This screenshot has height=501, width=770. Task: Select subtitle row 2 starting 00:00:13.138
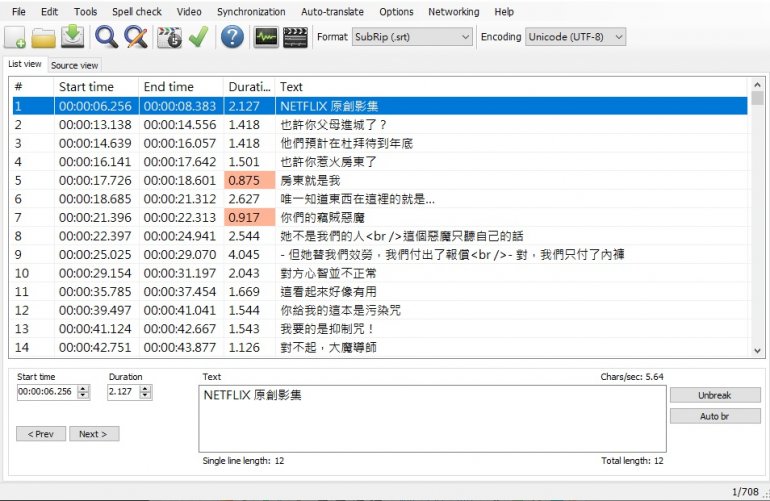tap(380, 125)
